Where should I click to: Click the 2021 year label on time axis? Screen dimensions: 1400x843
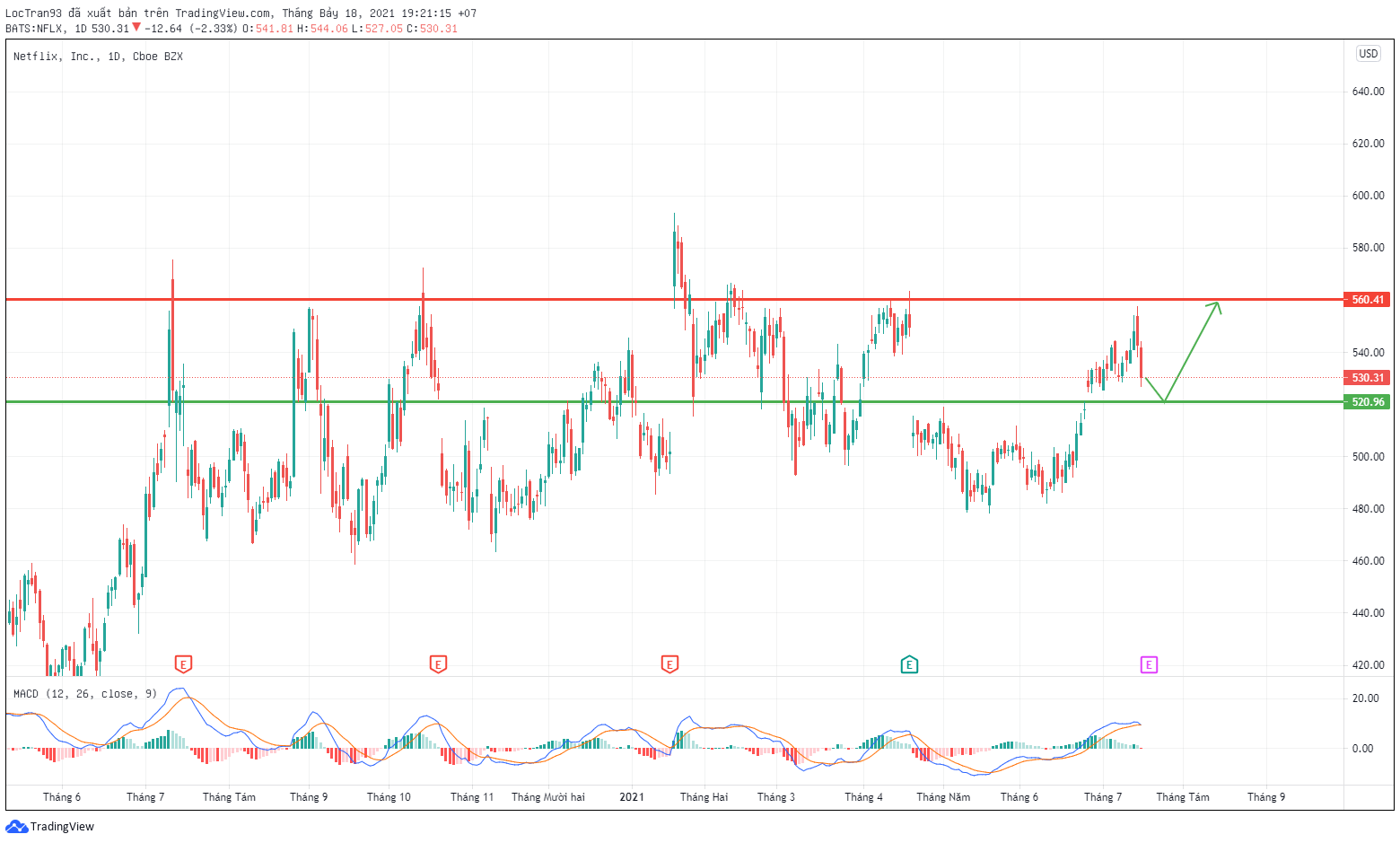click(632, 797)
